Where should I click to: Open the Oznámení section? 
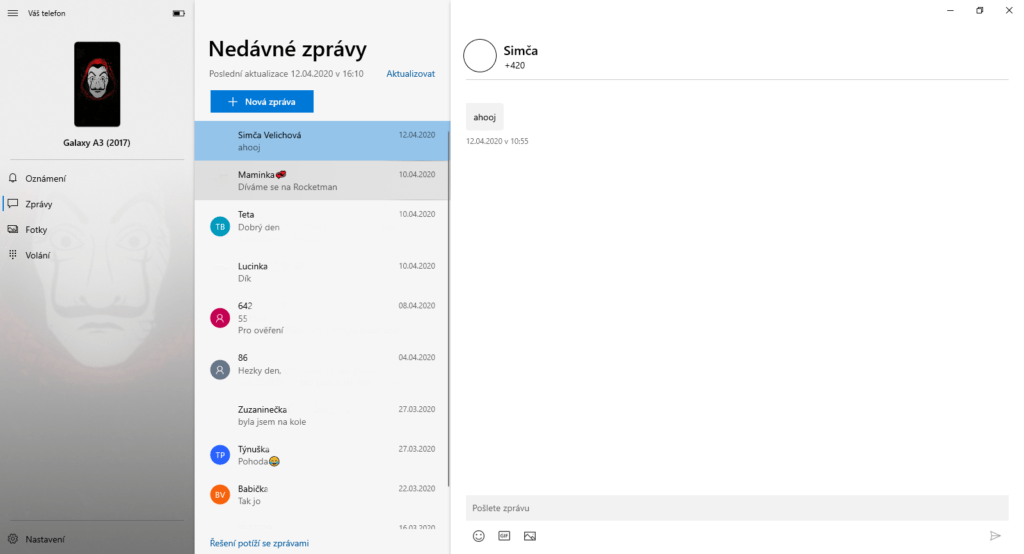45,178
